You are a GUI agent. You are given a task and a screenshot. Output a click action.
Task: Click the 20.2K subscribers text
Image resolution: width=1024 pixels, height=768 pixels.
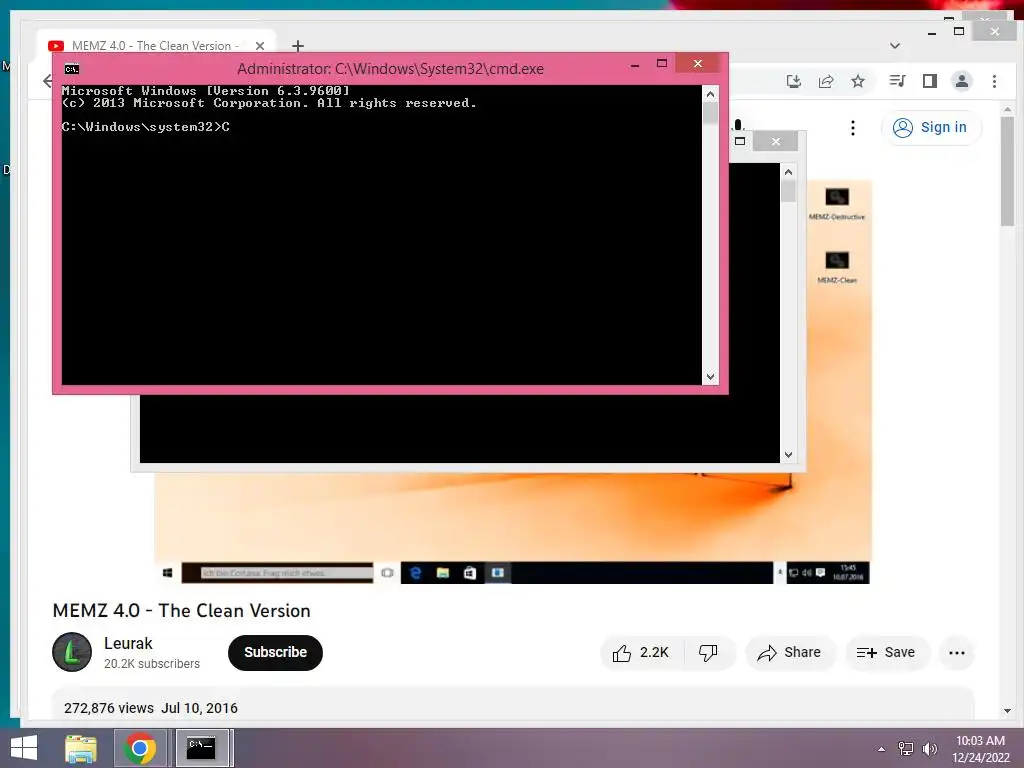point(152,664)
